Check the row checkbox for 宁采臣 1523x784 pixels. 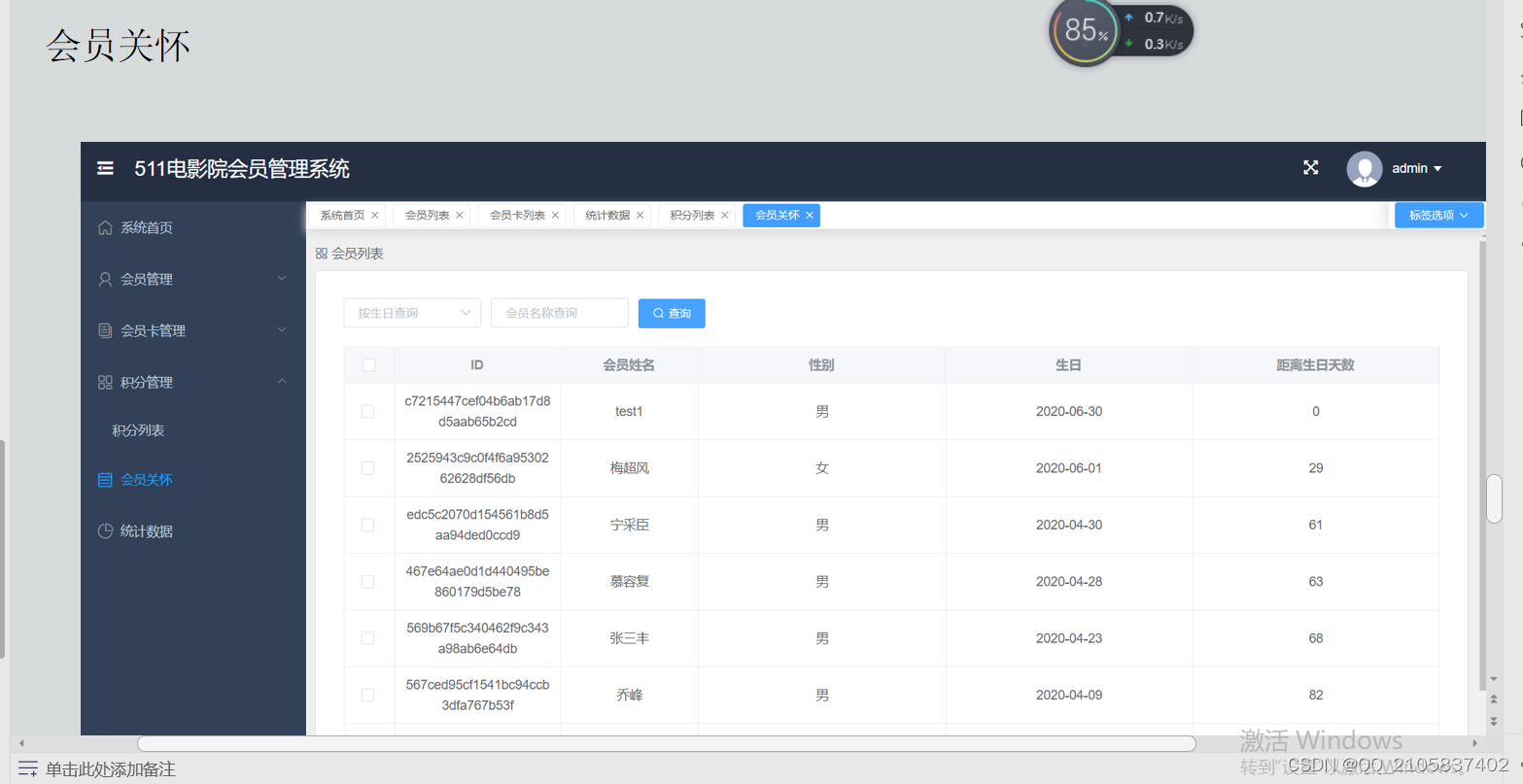point(368,525)
